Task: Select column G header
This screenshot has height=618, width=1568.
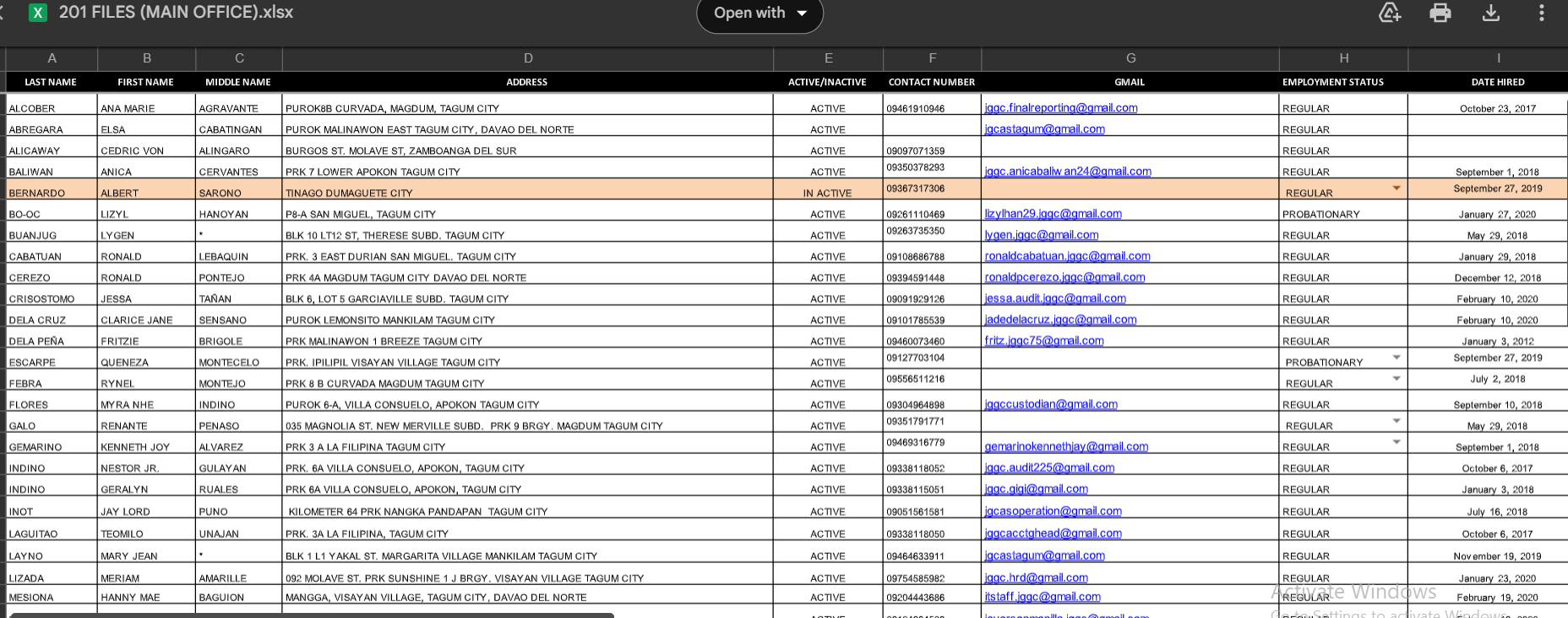Action: [1130, 58]
